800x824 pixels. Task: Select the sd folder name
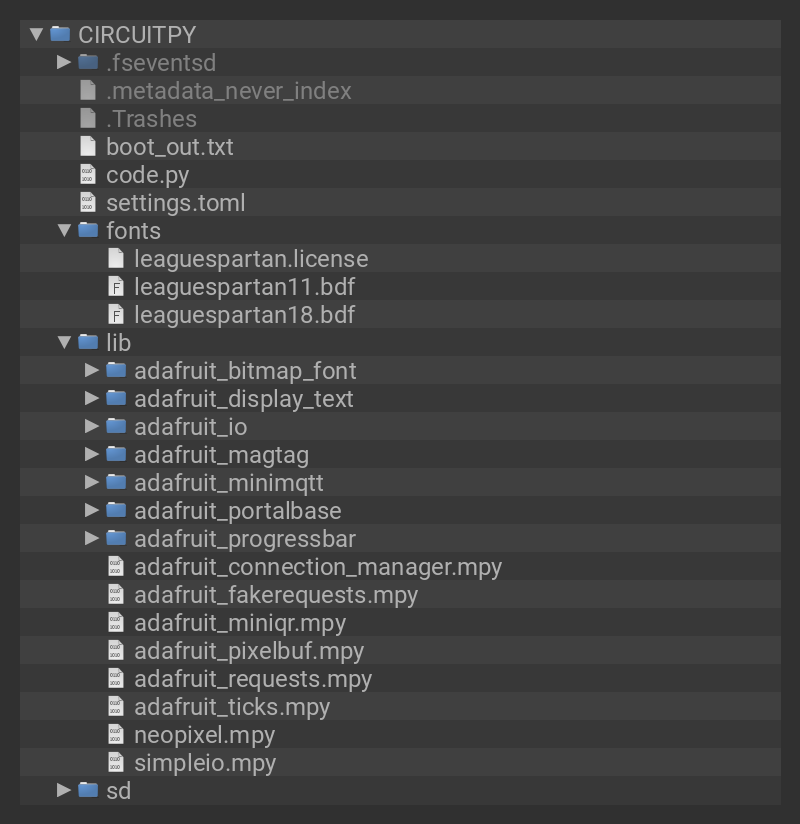(118, 791)
